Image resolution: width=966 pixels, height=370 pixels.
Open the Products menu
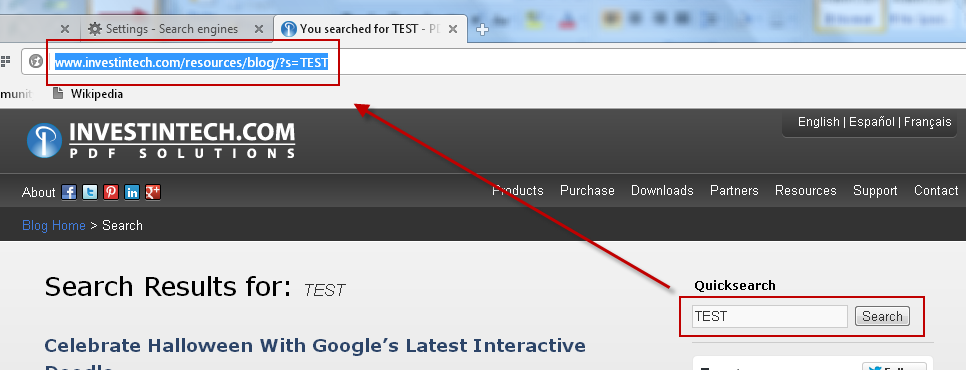(518, 191)
